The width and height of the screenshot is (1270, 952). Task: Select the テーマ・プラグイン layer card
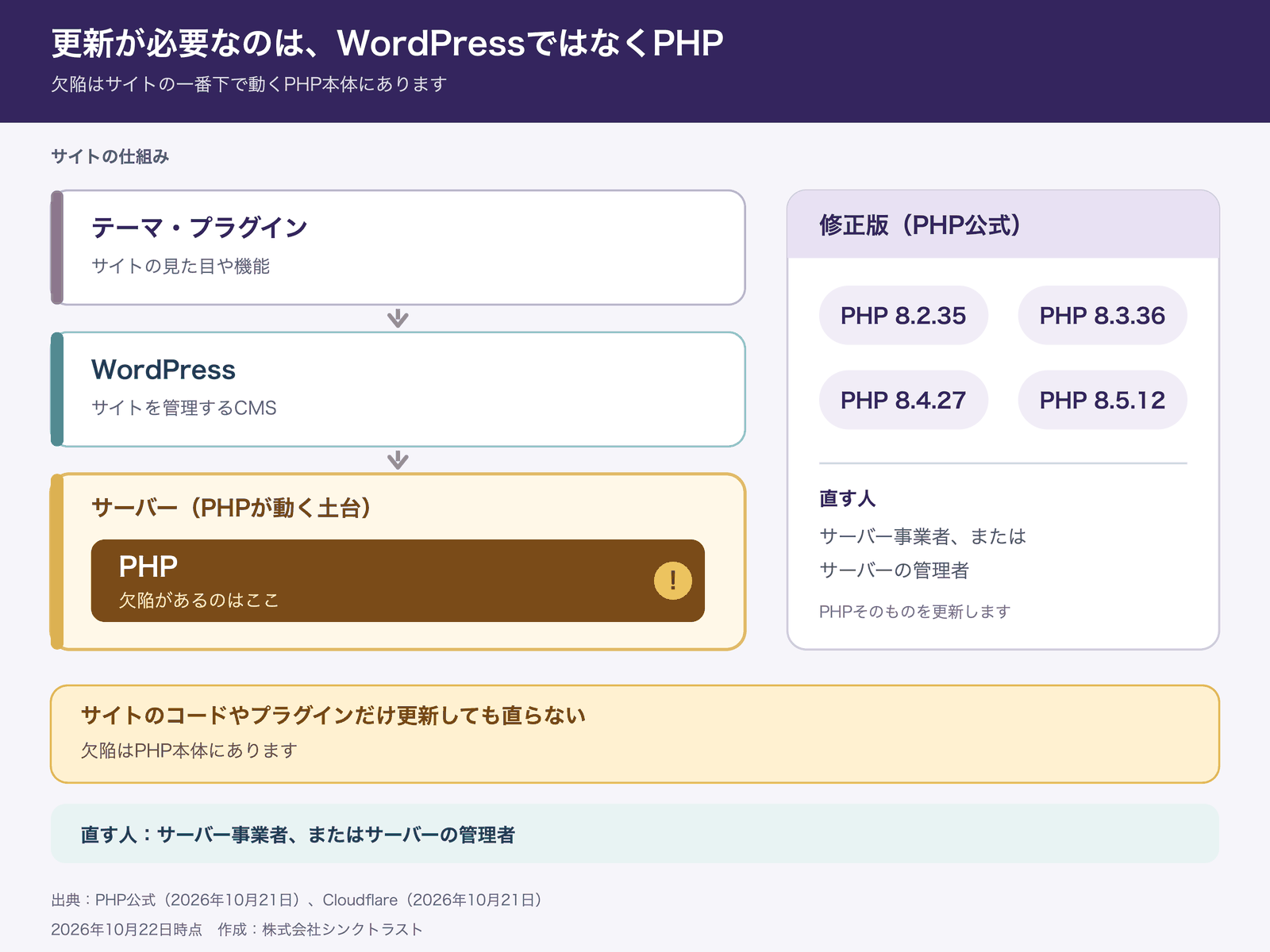pyautogui.click(x=398, y=248)
